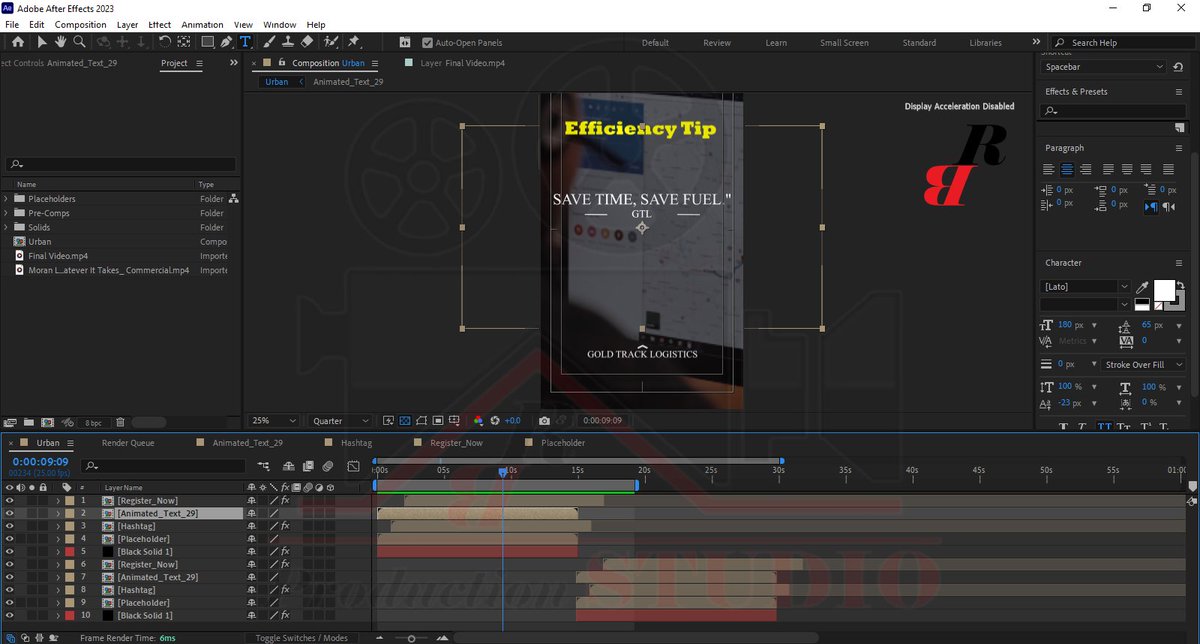Open the Spacebar shortcut dropdown
This screenshot has width=1200, height=644.
(1103, 67)
